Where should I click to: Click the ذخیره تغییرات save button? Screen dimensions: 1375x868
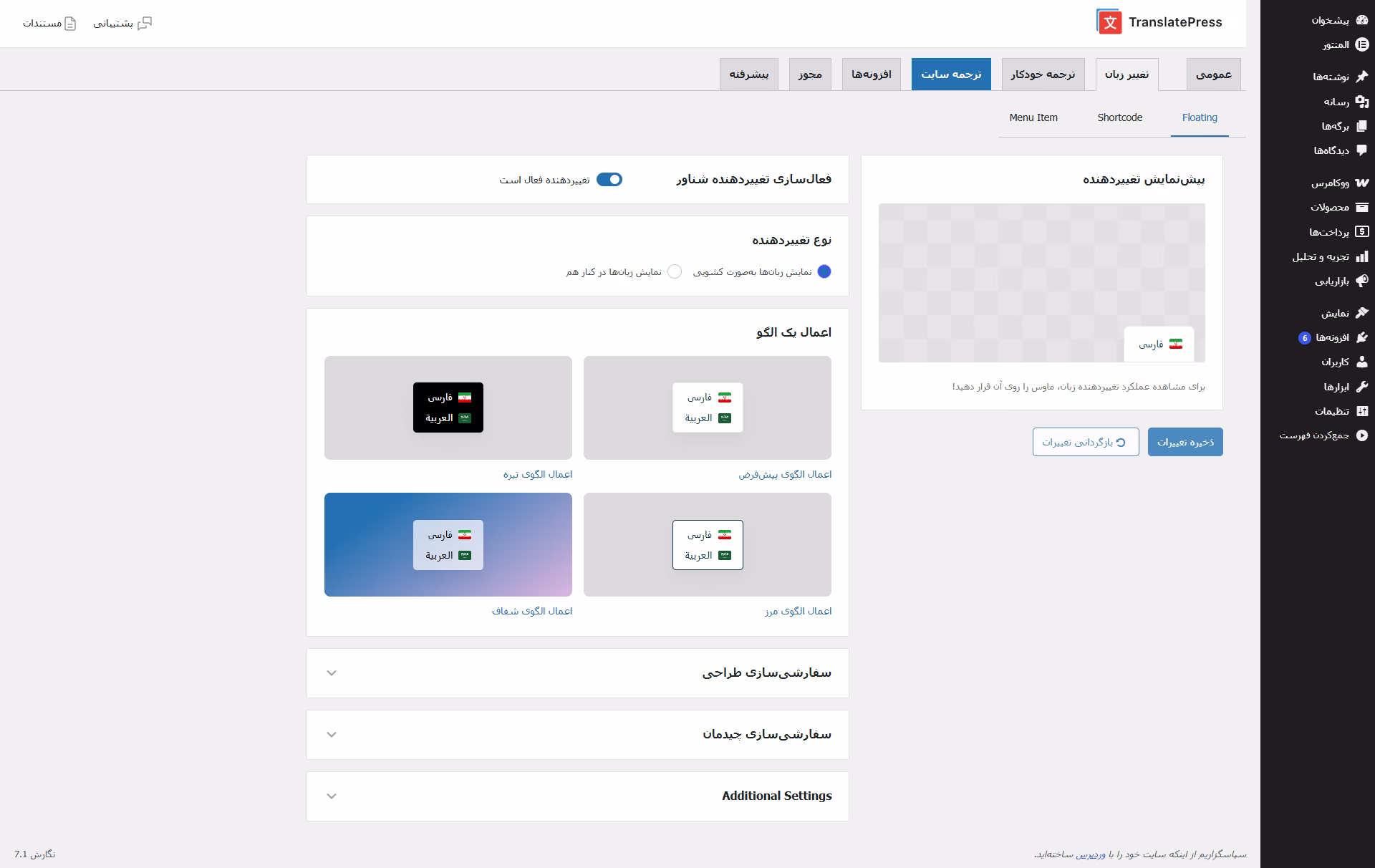coord(1185,442)
